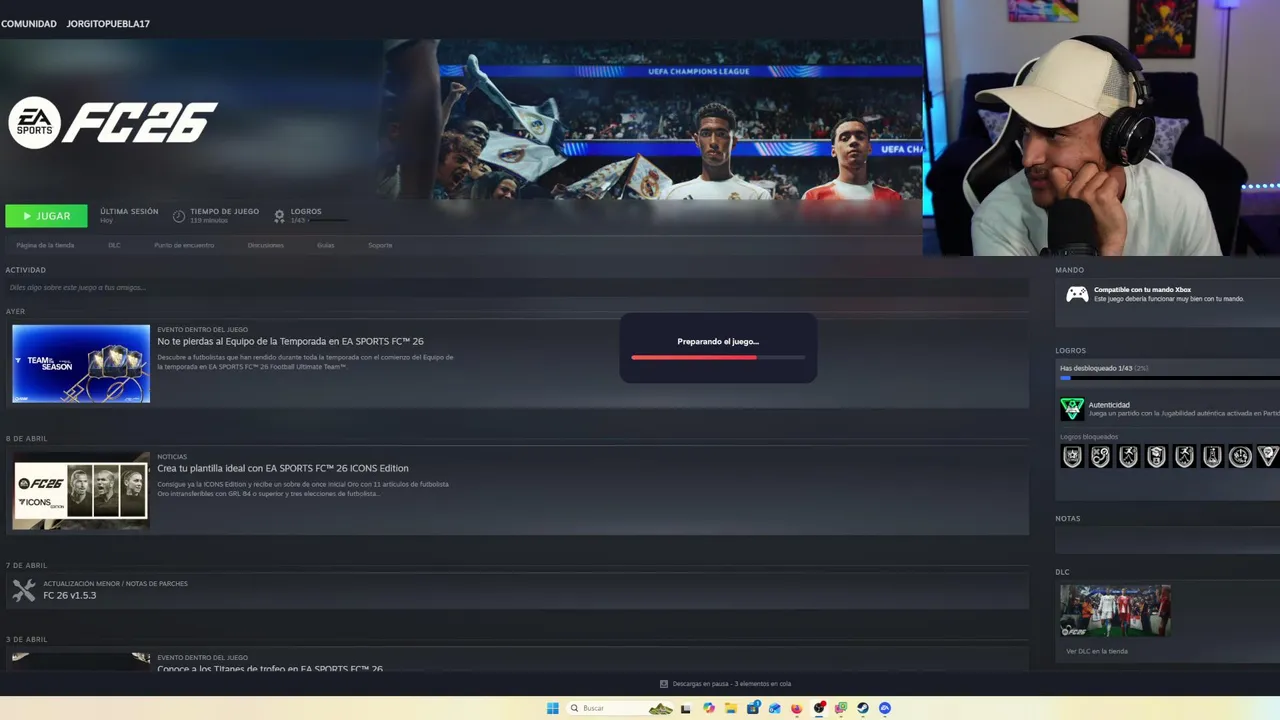The height and width of the screenshot is (720, 1280).
Task: Open the 'Crea tu plantilla ideal' news headline
Action: click(x=283, y=468)
